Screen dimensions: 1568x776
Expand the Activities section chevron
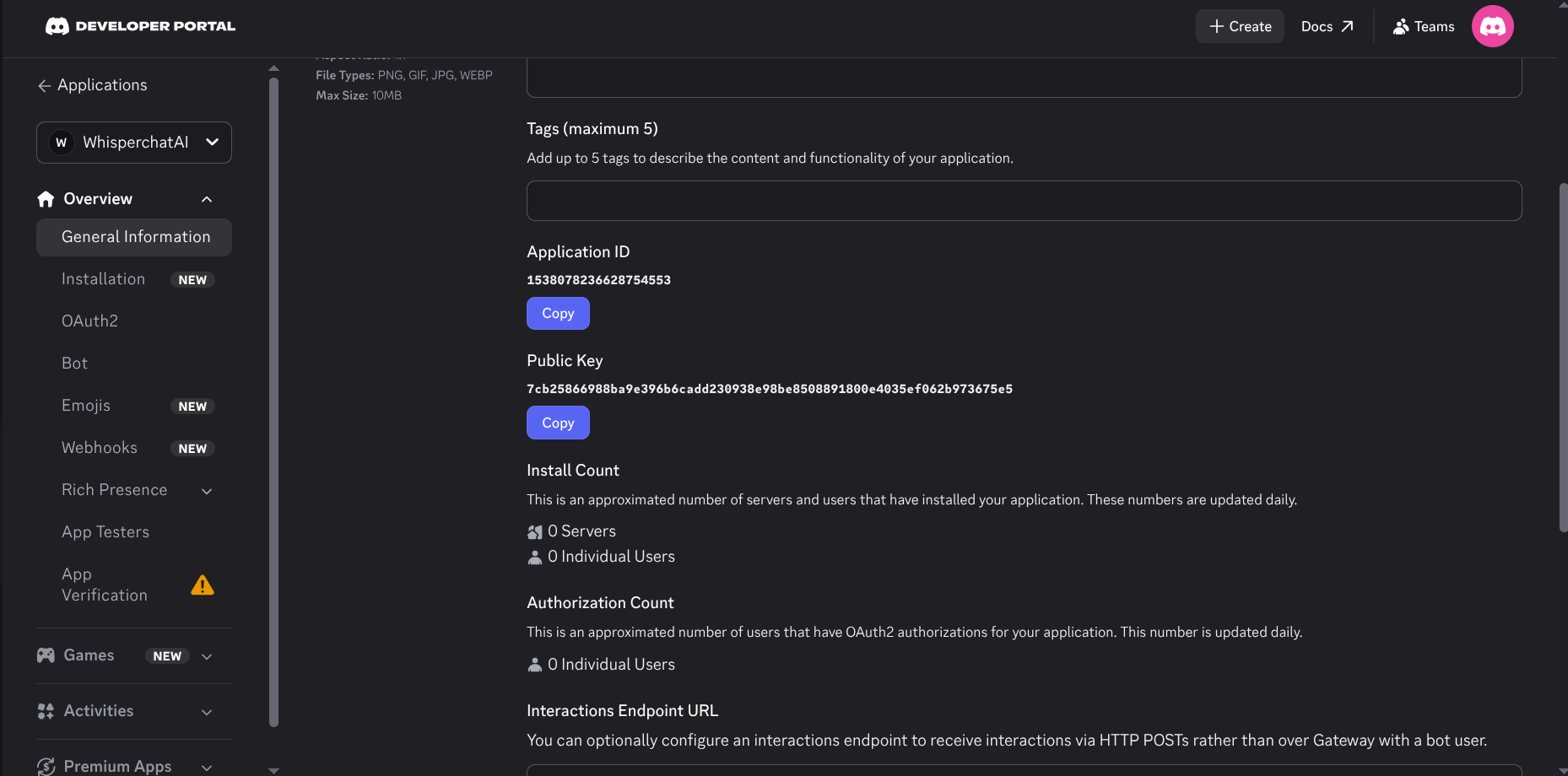point(207,712)
